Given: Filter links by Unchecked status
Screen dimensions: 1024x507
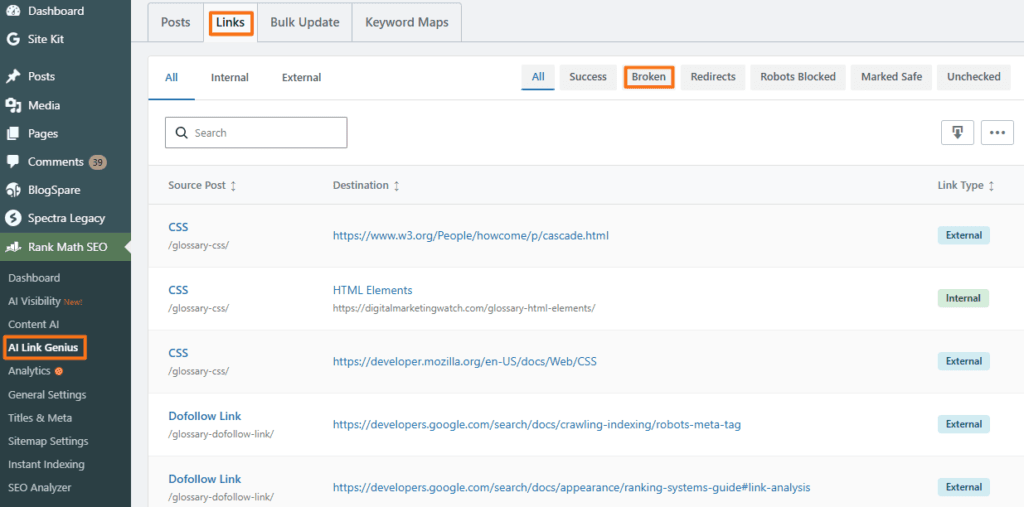Looking at the screenshot, I should [x=973, y=76].
